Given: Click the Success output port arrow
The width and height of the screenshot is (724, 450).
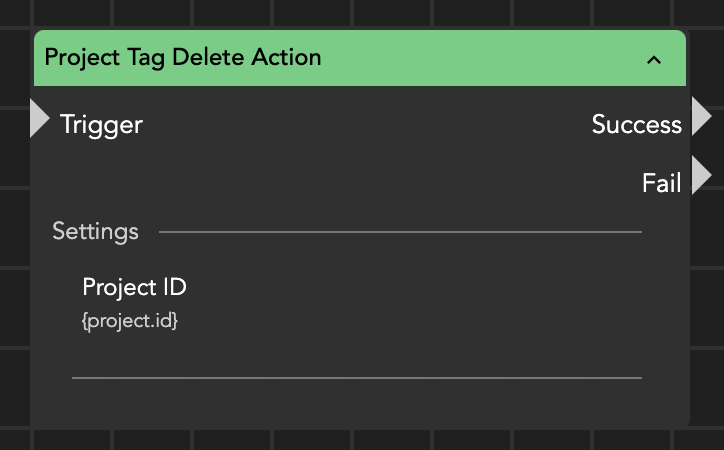Looking at the screenshot, I should point(700,116).
